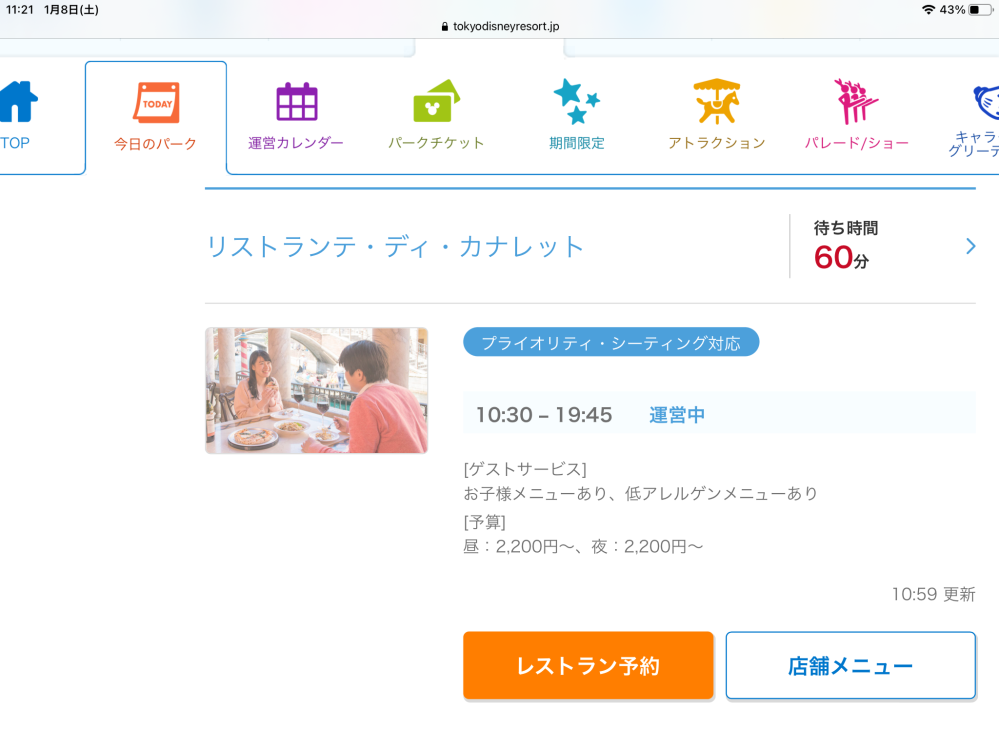999x749 pixels.
Task: Tap the 1月8日(土) date in status bar
Action: click(71, 10)
